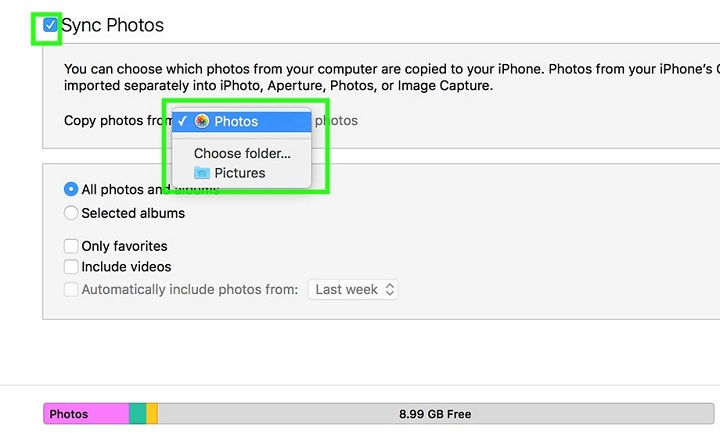Click the Copy photos from label

pyautogui.click(x=118, y=121)
